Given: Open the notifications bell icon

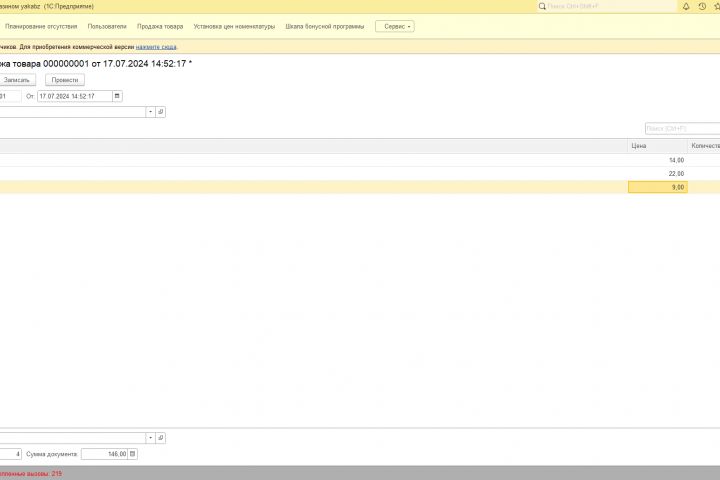Looking at the screenshot, I should [686, 6].
